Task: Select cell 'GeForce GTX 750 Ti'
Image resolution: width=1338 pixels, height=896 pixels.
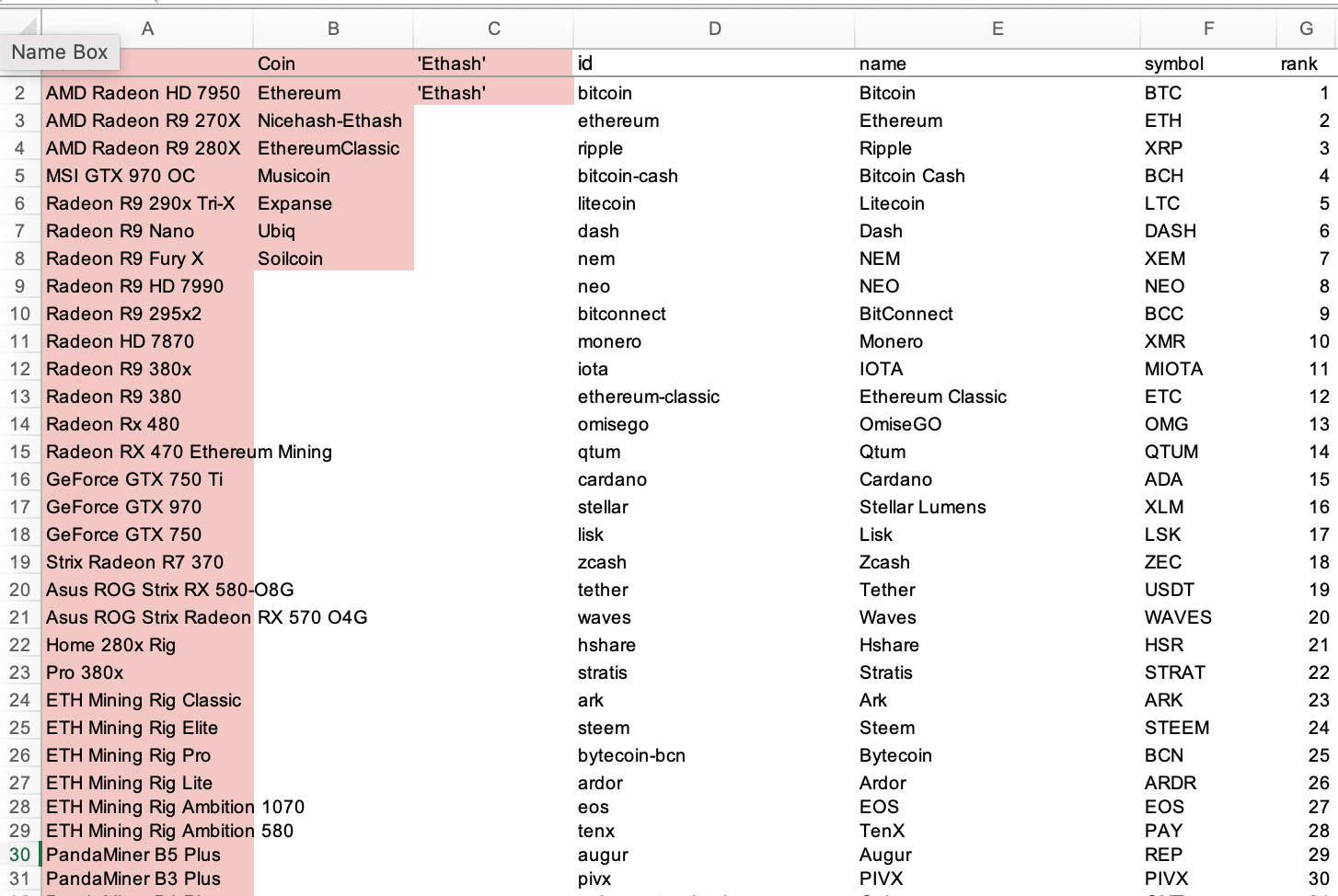Action: (x=147, y=479)
